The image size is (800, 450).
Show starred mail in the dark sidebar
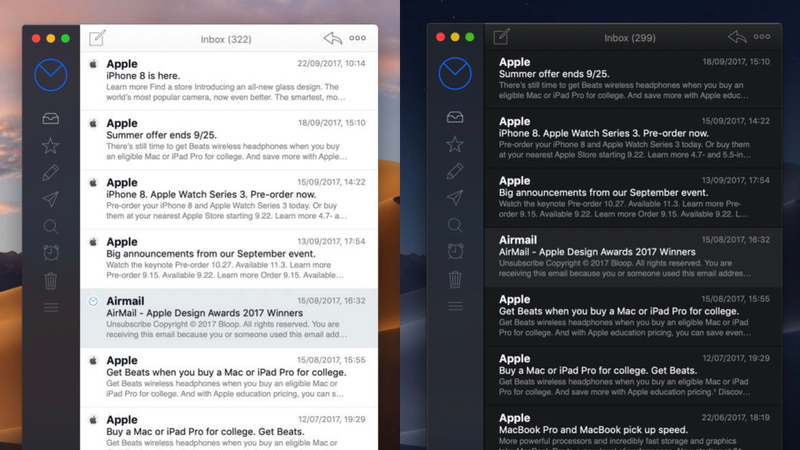point(455,144)
